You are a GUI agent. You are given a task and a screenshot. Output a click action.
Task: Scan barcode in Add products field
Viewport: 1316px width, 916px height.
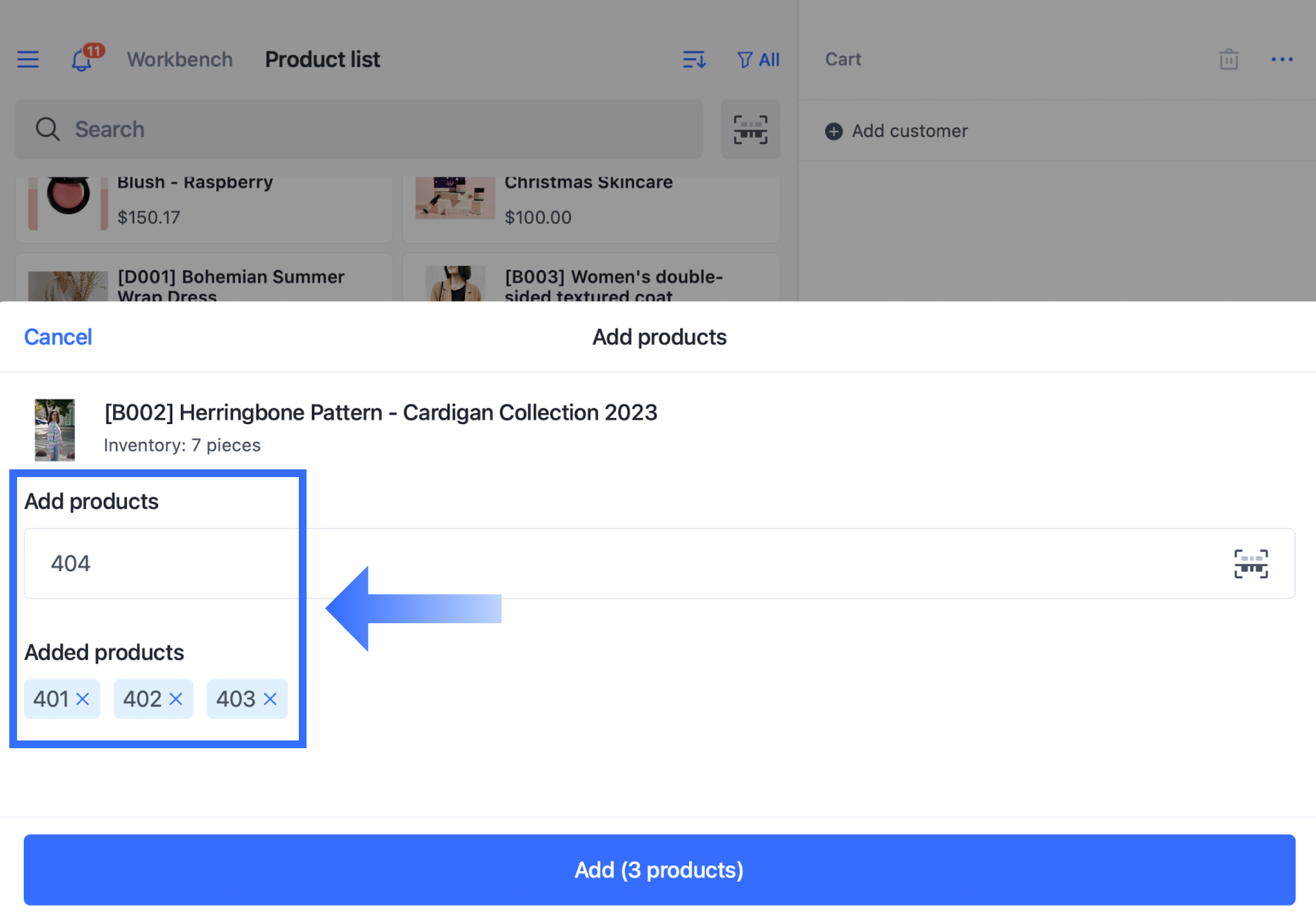point(1250,564)
